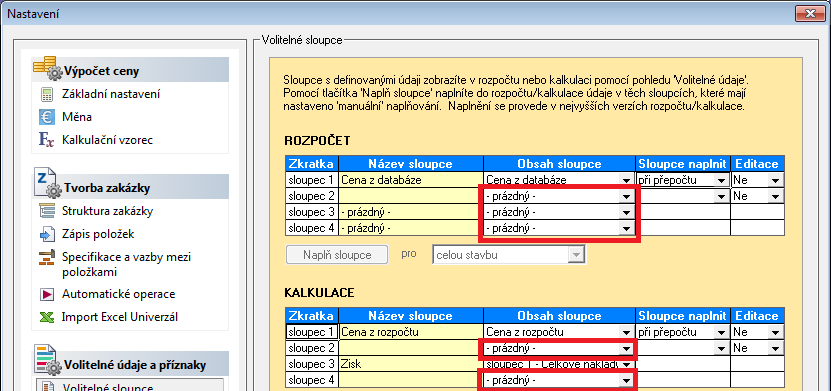Click the Fx icon beside Kalkulační vzorec
831x391 pixels.
click(x=47, y=140)
